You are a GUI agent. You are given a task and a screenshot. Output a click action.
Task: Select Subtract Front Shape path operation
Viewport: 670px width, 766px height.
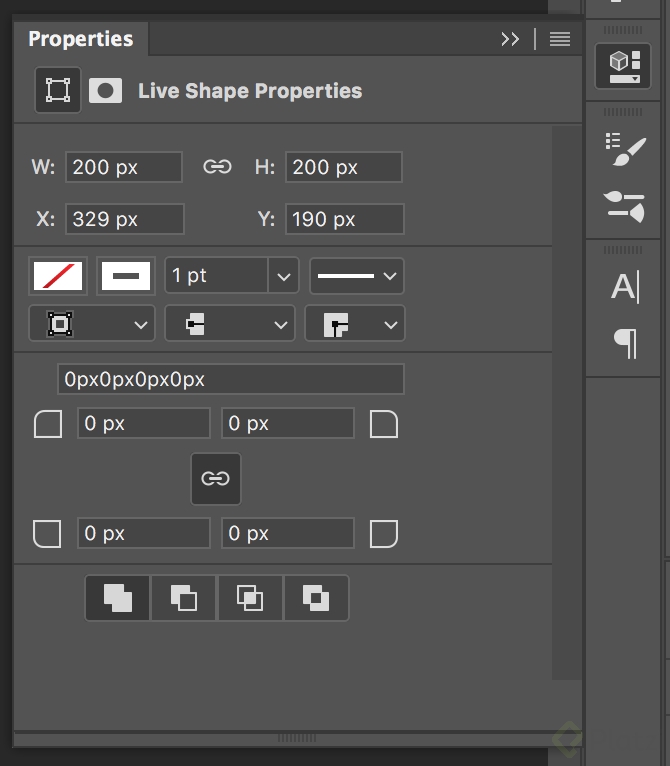pyautogui.click(x=183, y=598)
